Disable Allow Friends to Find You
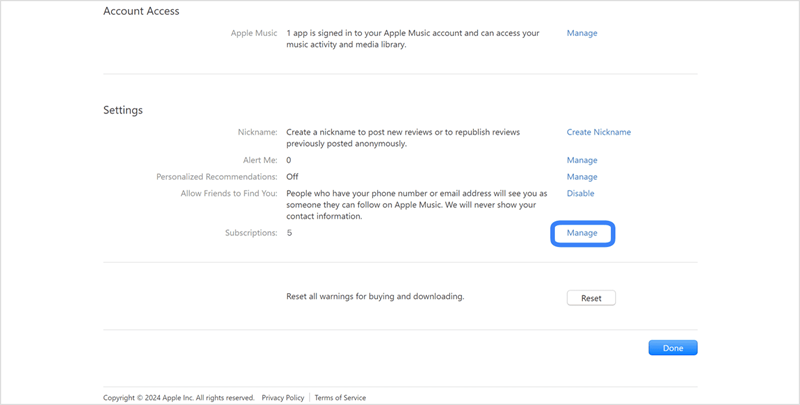This screenshot has width=800, height=405. [x=580, y=193]
